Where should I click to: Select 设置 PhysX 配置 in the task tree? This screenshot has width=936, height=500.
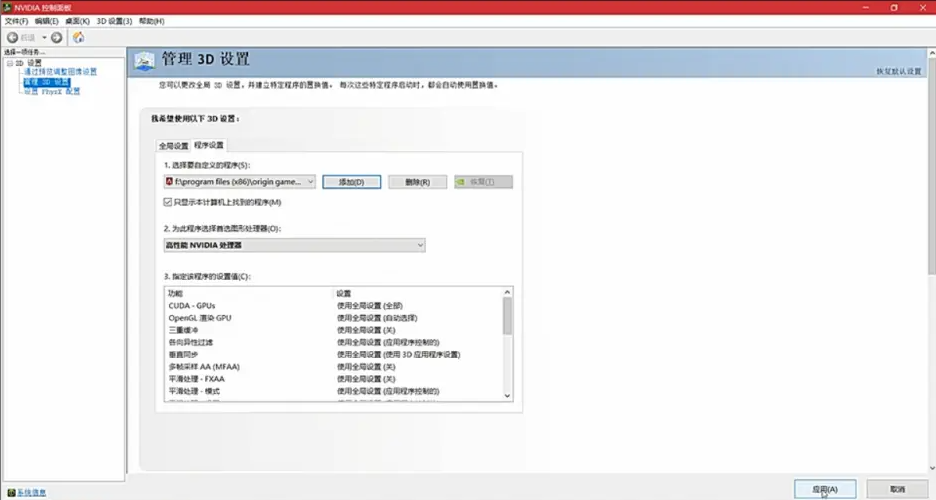click(x=52, y=92)
